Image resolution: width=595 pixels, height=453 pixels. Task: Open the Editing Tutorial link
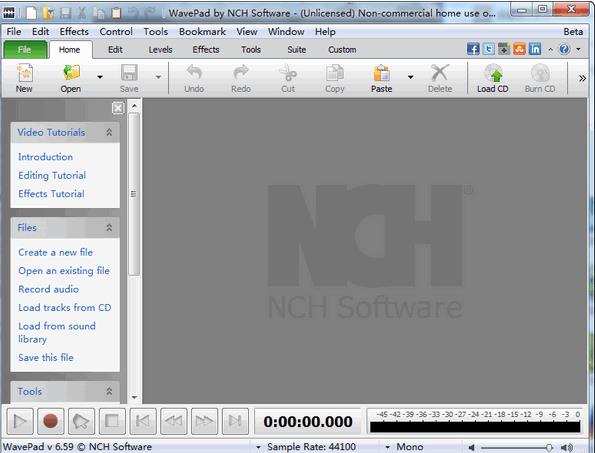coord(52,175)
